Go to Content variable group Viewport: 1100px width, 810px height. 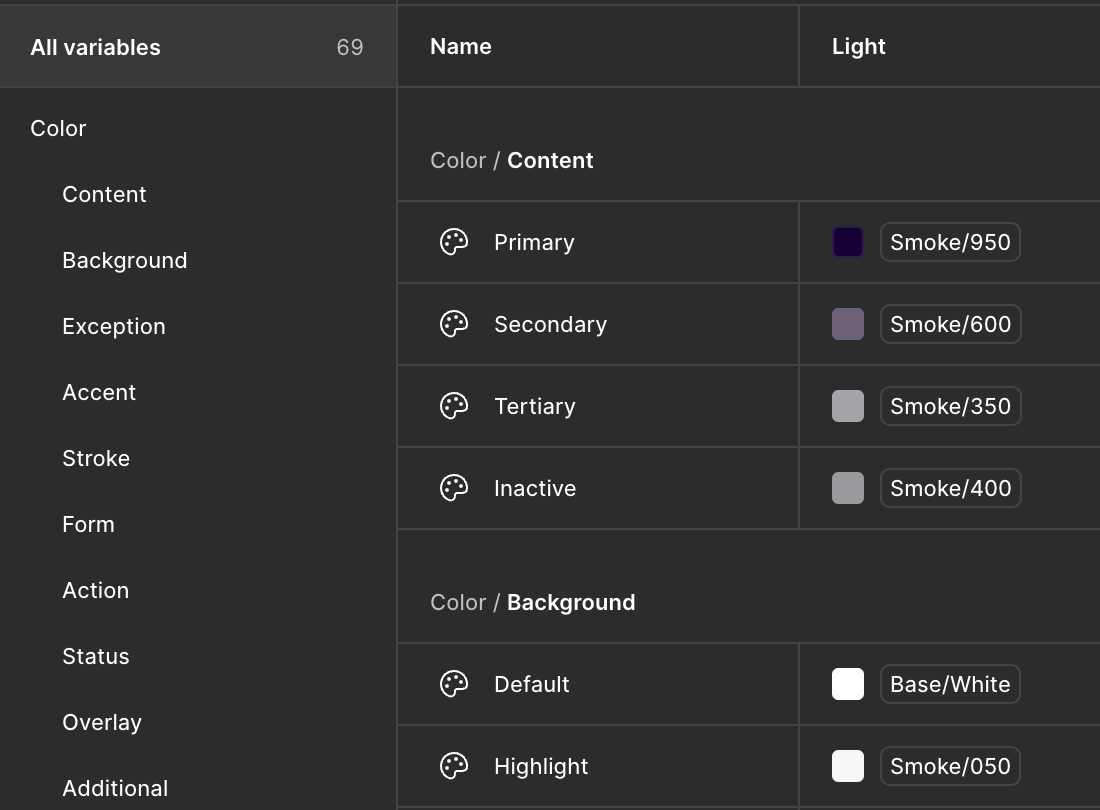tap(104, 194)
